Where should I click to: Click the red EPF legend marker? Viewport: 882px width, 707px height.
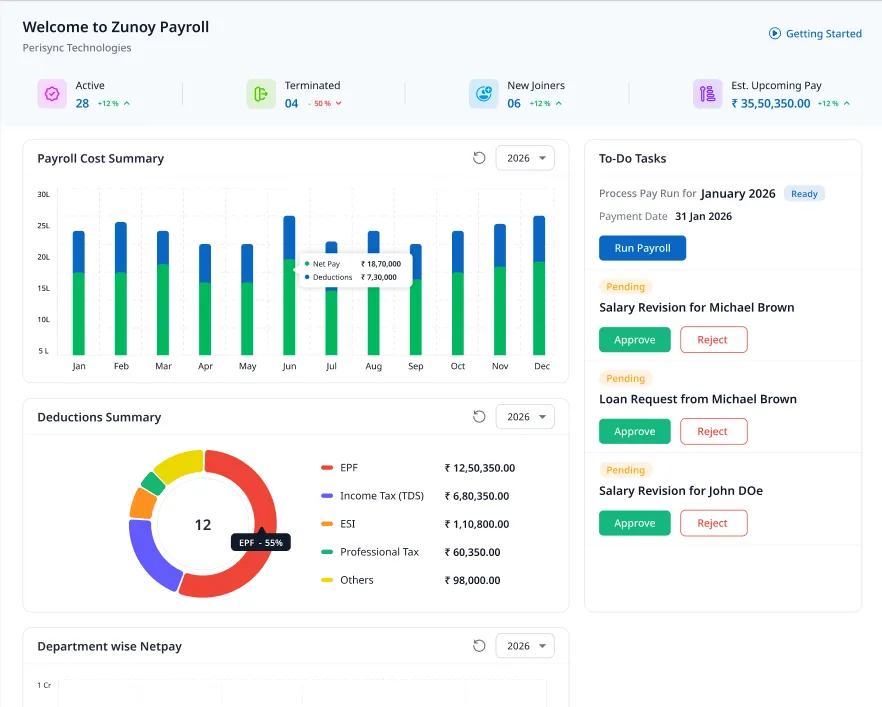coord(327,467)
